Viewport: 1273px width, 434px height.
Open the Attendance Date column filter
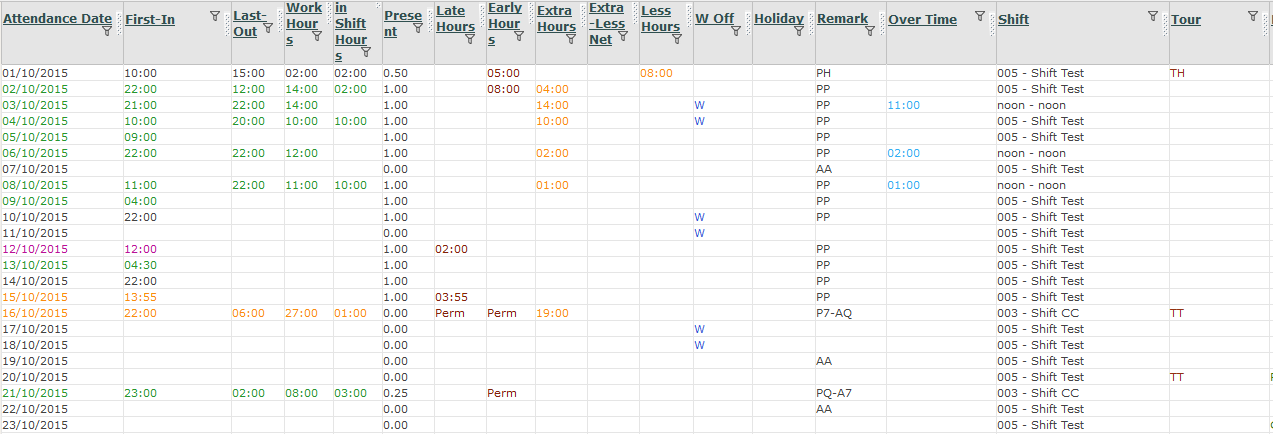[x=108, y=31]
